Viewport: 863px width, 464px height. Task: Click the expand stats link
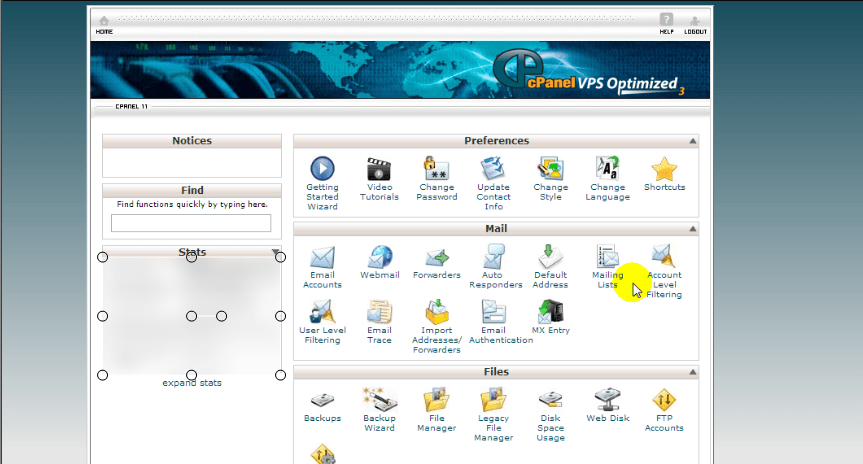coord(192,383)
